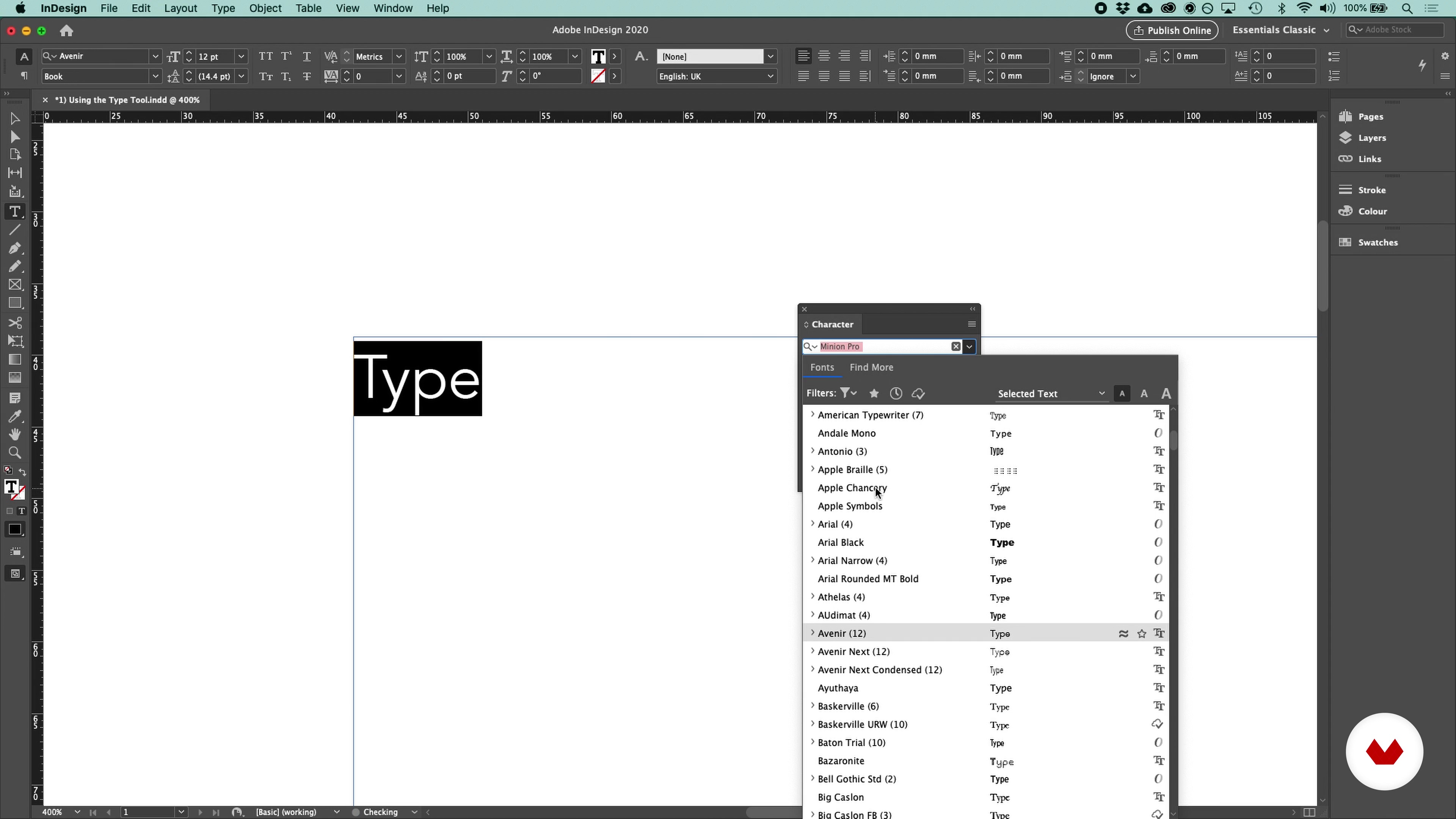Viewport: 1456px width, 819px height.
Task: Open the Character panel menu
Action: (971, 324)
